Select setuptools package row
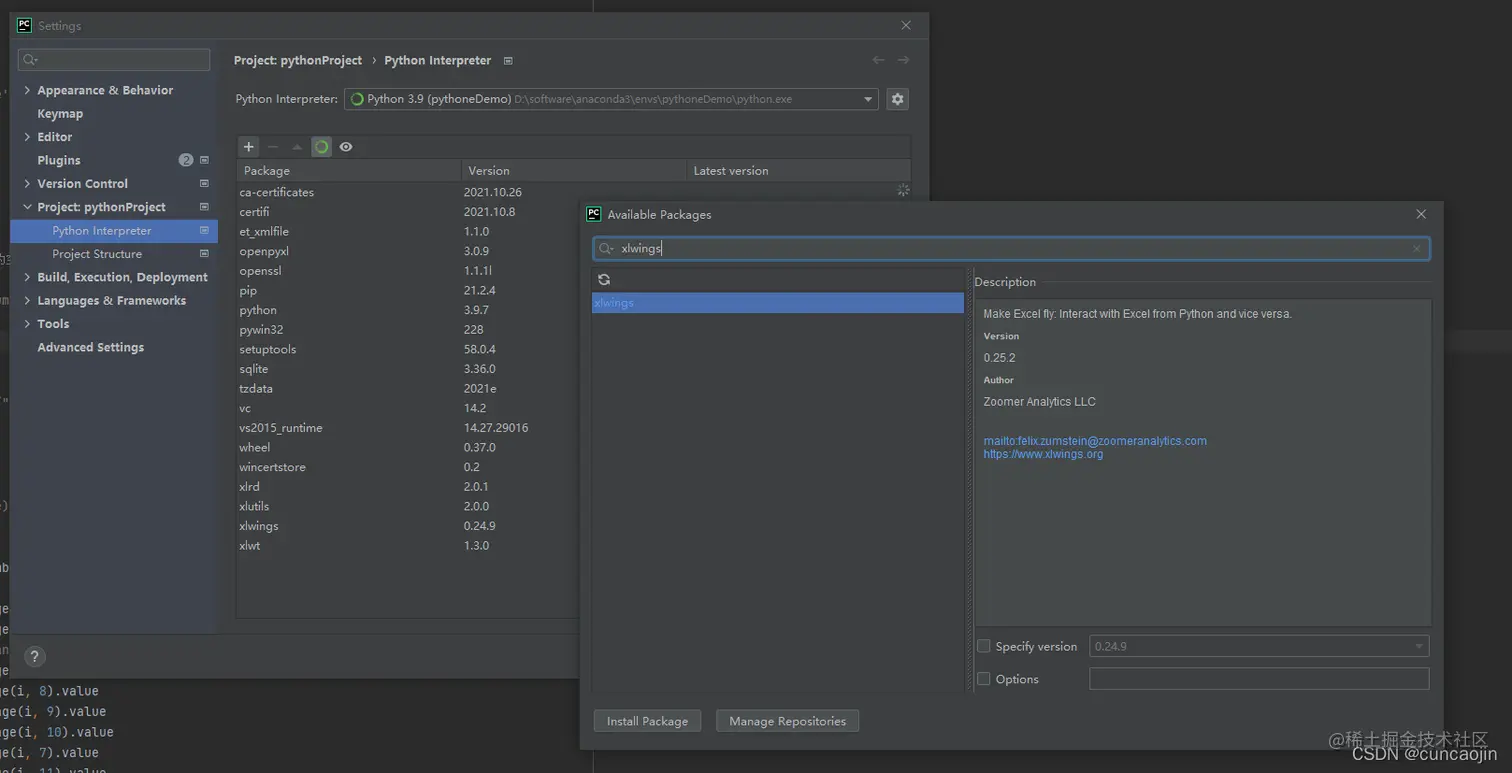Viewport: 1512px width, 773px height. click(x=408, y=349)
